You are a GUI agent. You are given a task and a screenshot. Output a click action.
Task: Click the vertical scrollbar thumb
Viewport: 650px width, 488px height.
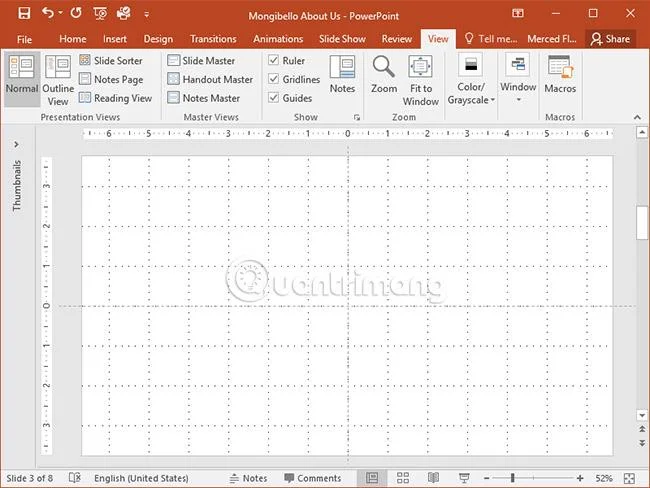click(642, 223)
